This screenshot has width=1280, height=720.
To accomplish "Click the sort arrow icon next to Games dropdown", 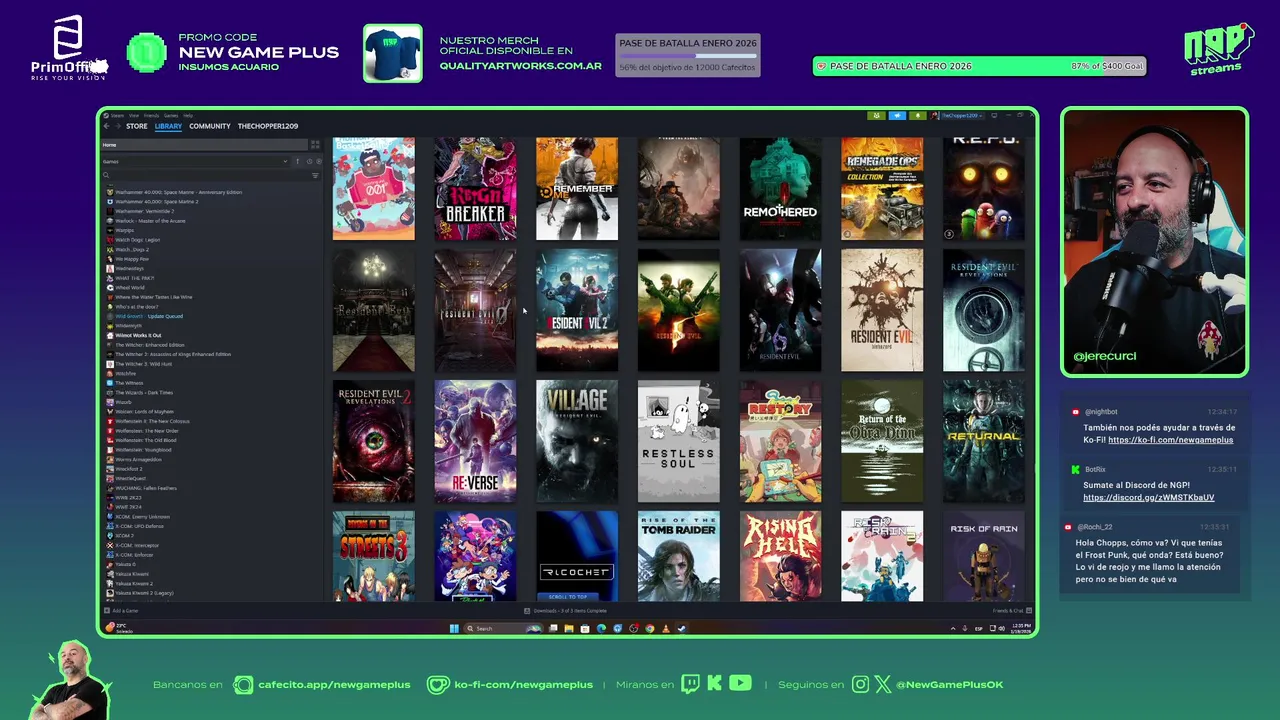I will pyautogui.click(x=297, y=161).
